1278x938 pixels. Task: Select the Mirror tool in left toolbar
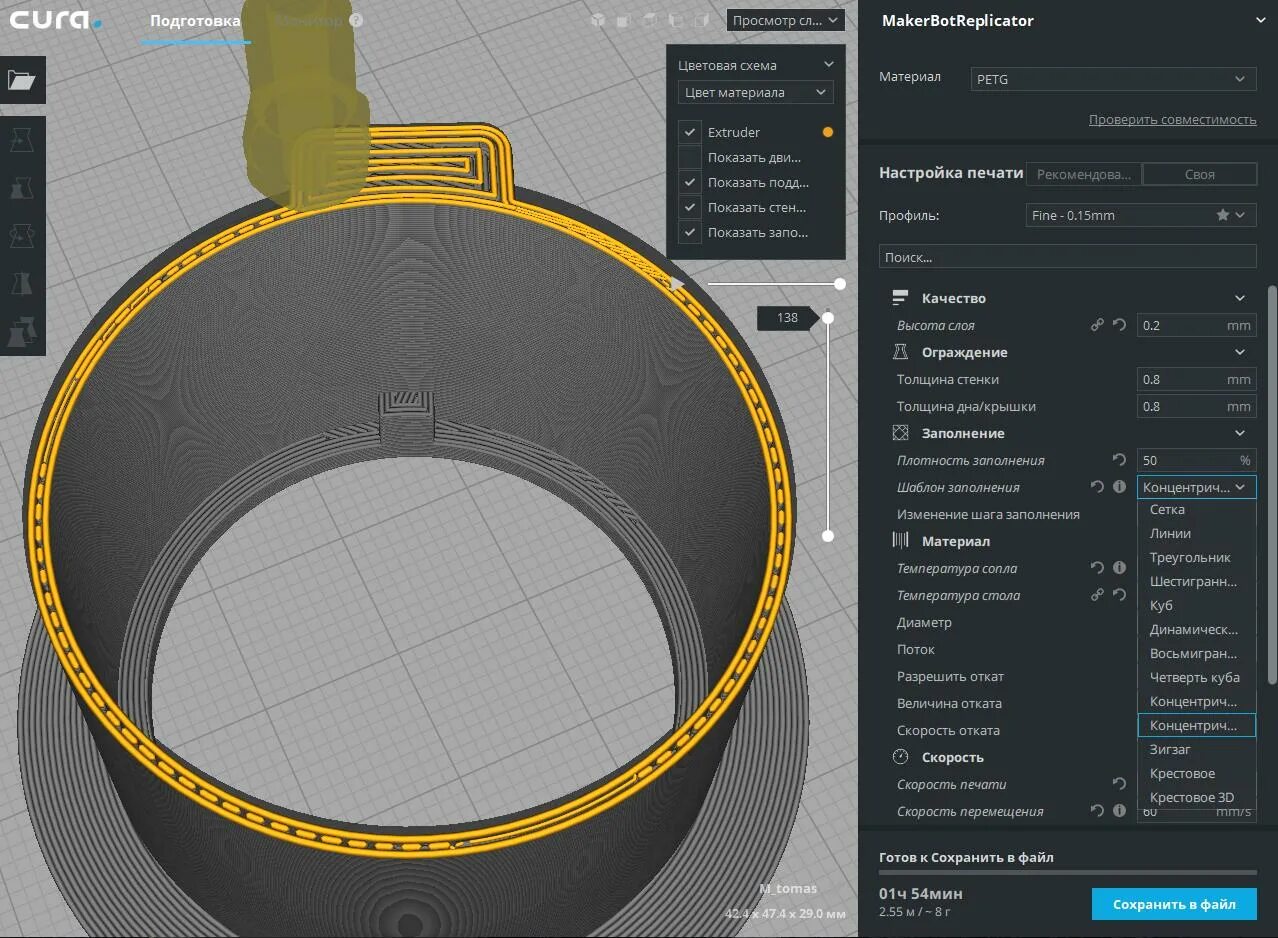tap(22, 283)
